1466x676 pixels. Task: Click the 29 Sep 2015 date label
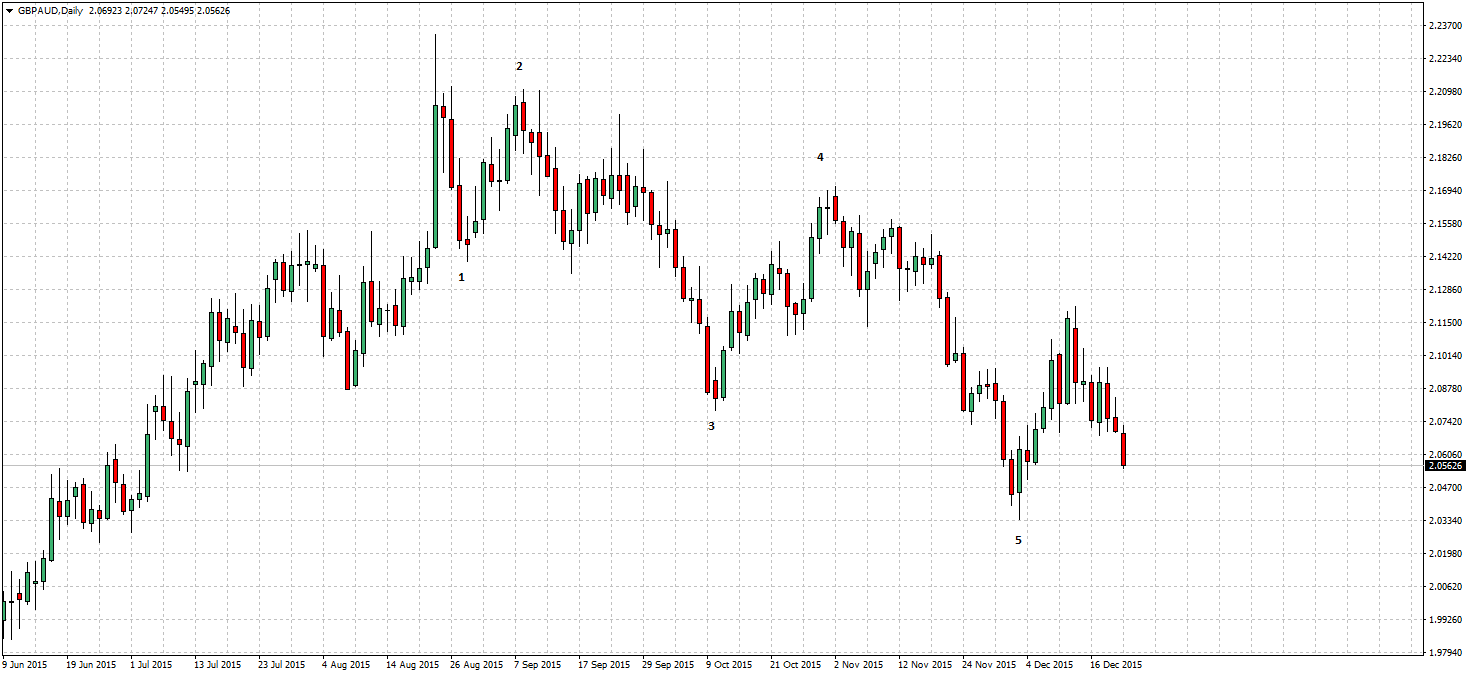668,664
